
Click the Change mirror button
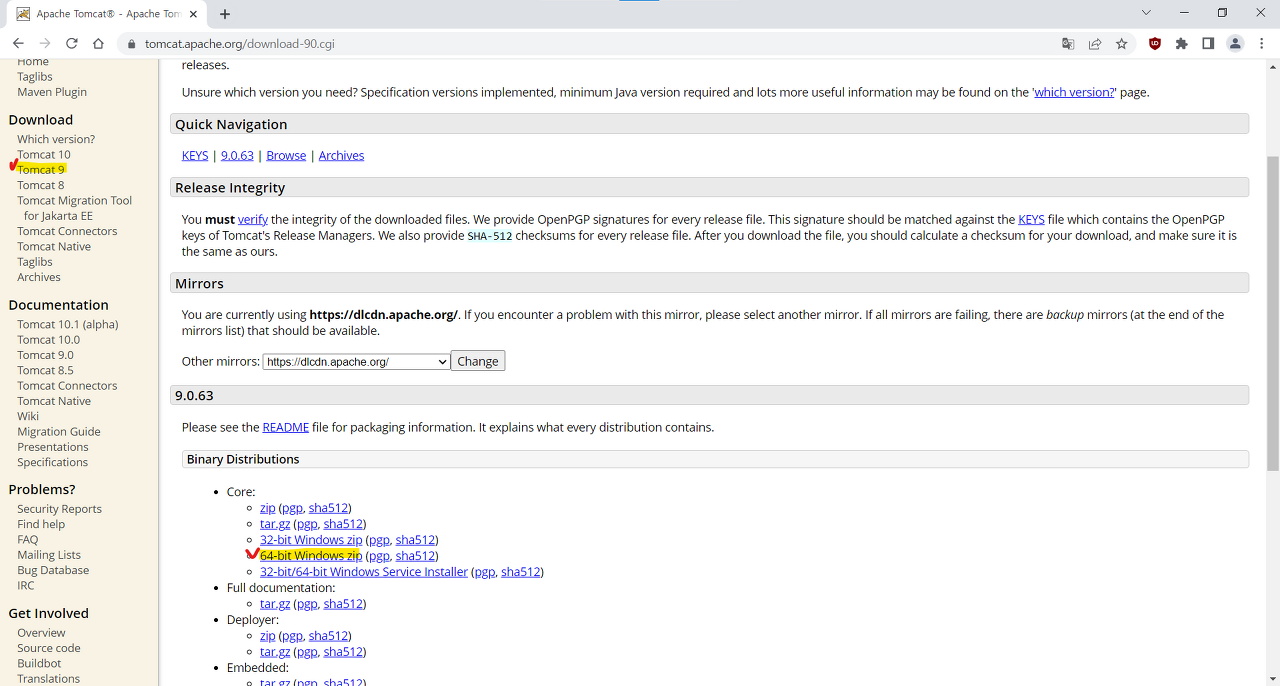478,361
